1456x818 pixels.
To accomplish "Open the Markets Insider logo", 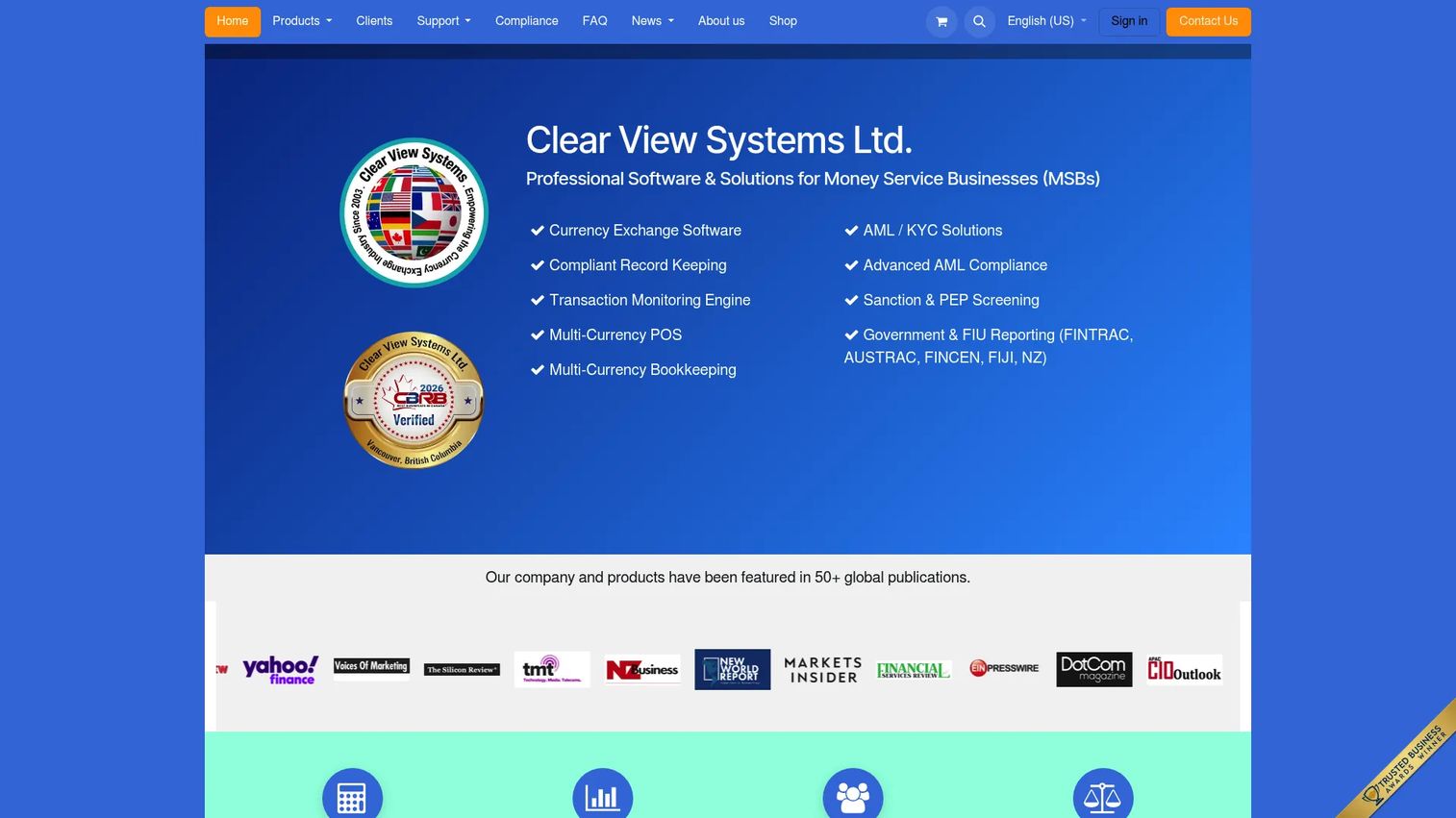I will pyautogui.click(x=823, y=670).
